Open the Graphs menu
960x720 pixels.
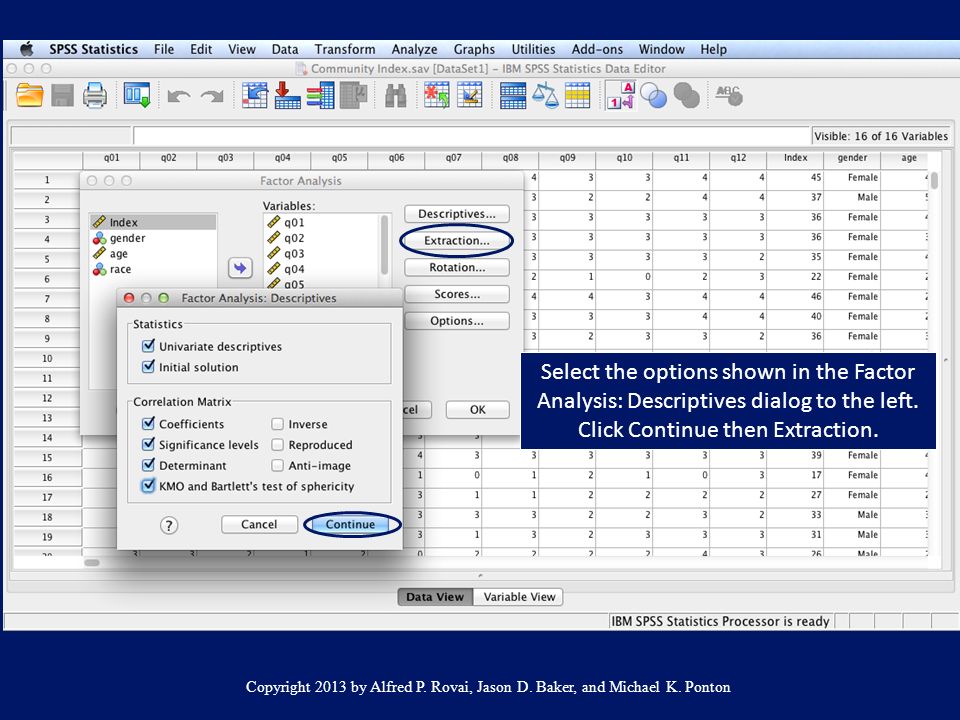[474, 49]
